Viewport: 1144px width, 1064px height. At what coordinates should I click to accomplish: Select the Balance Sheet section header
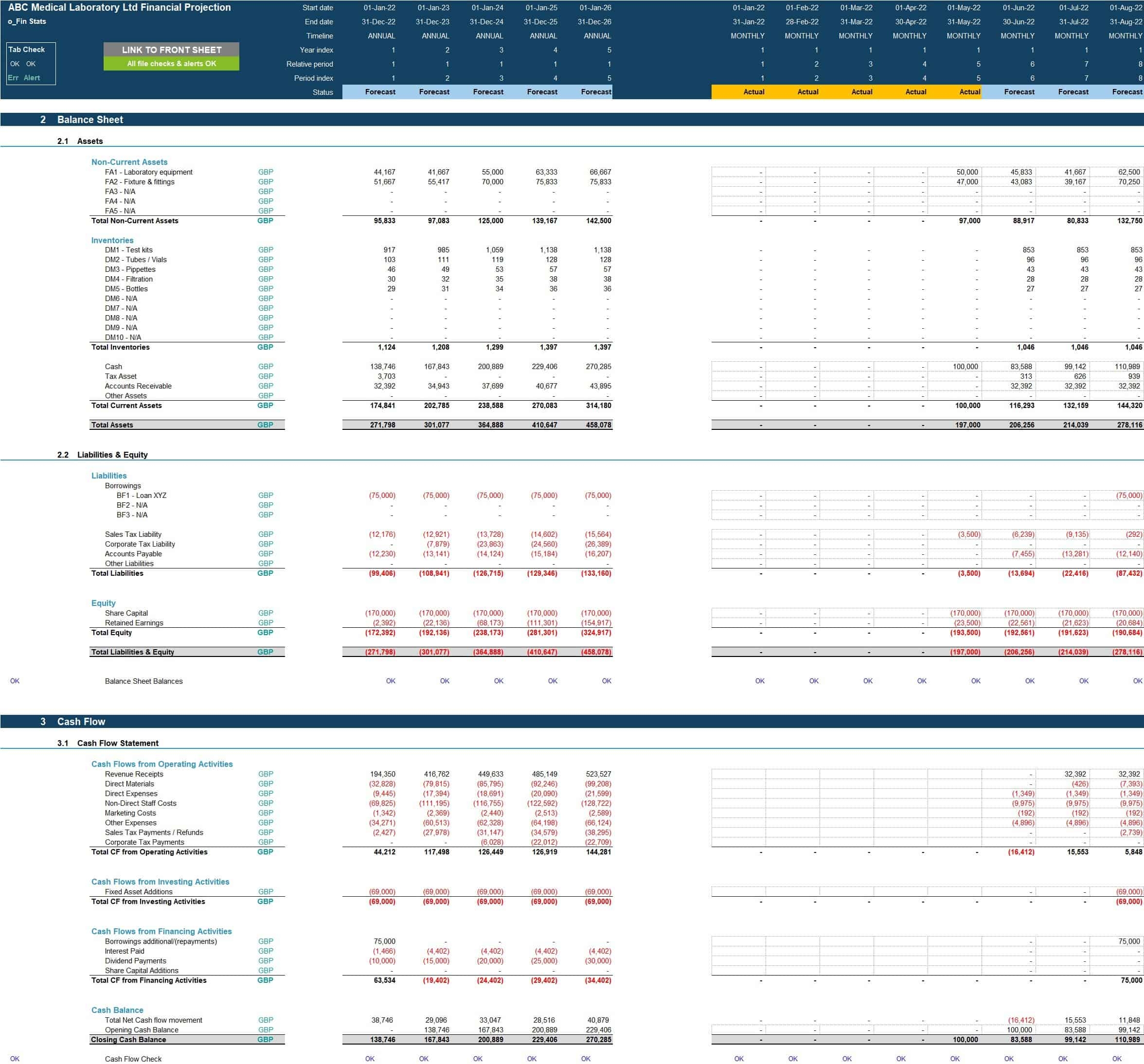tap(90, 120)
